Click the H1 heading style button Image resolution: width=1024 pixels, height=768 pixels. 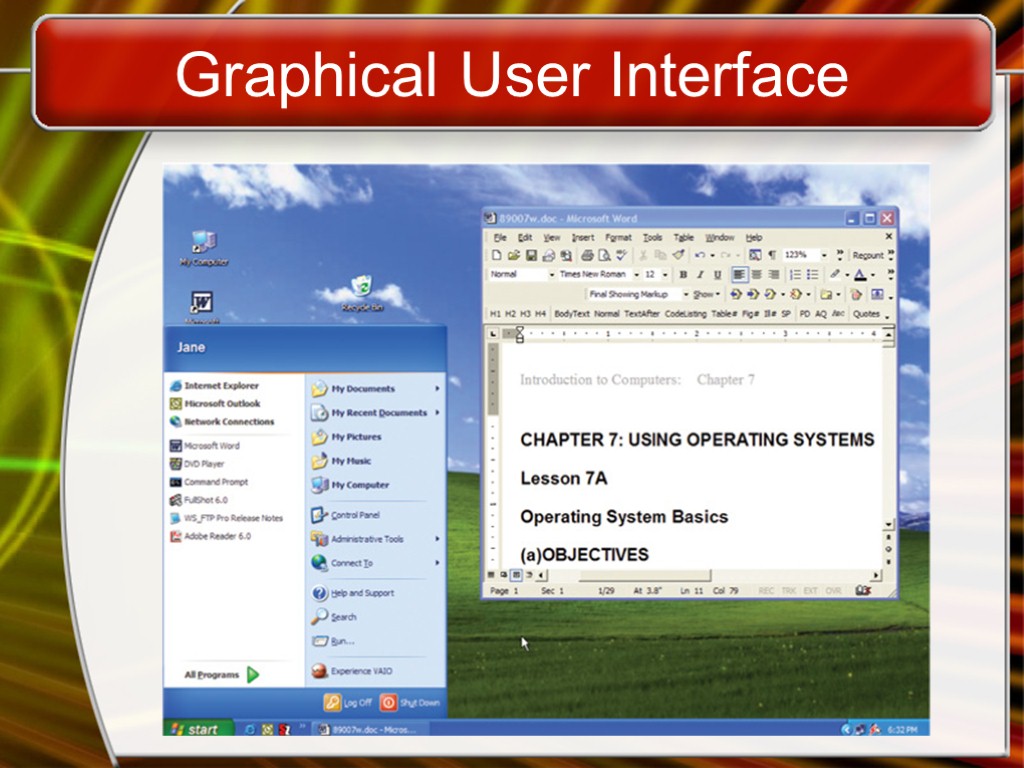click(495, 314)
